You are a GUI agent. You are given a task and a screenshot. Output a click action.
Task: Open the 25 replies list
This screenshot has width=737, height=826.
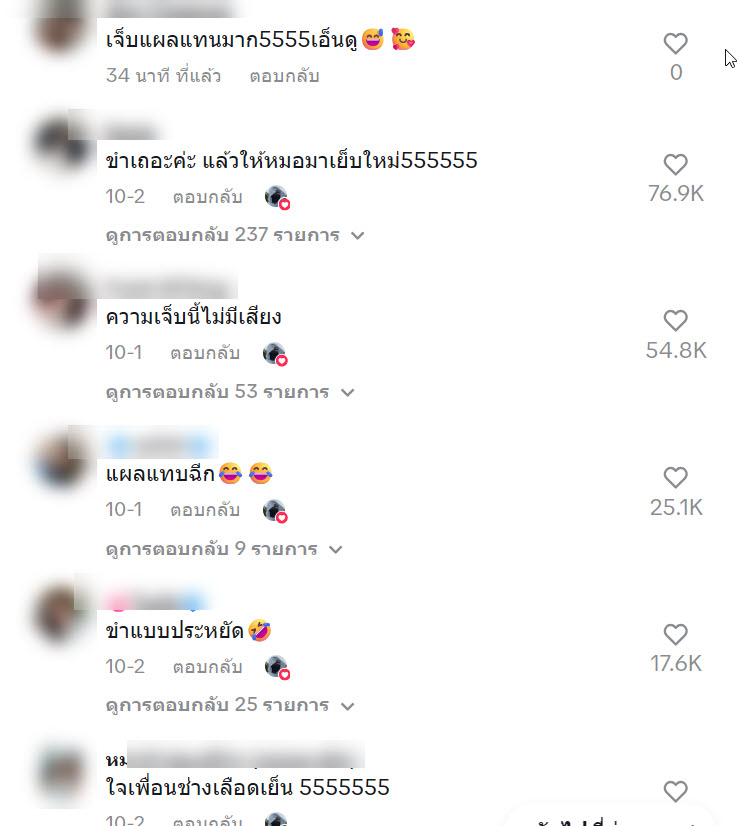tap(230, 705)
